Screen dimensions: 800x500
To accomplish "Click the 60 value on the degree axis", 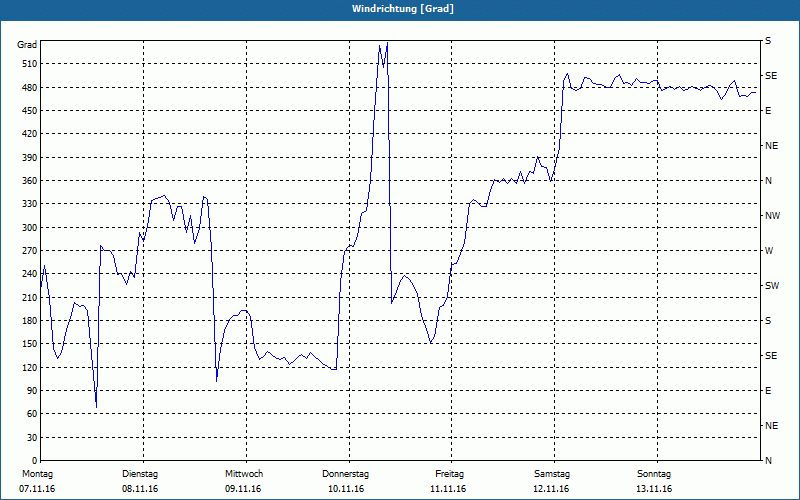I will (x=32, y=414).
